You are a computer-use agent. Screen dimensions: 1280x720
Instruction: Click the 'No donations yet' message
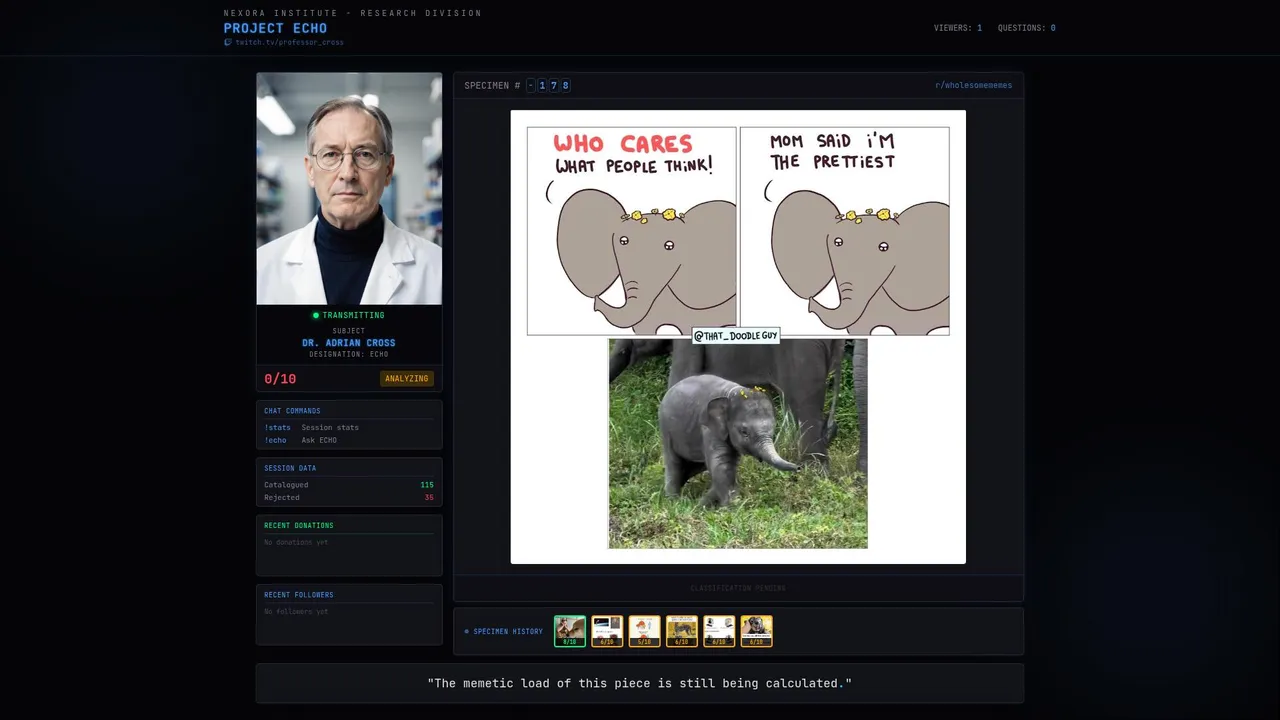296,542
